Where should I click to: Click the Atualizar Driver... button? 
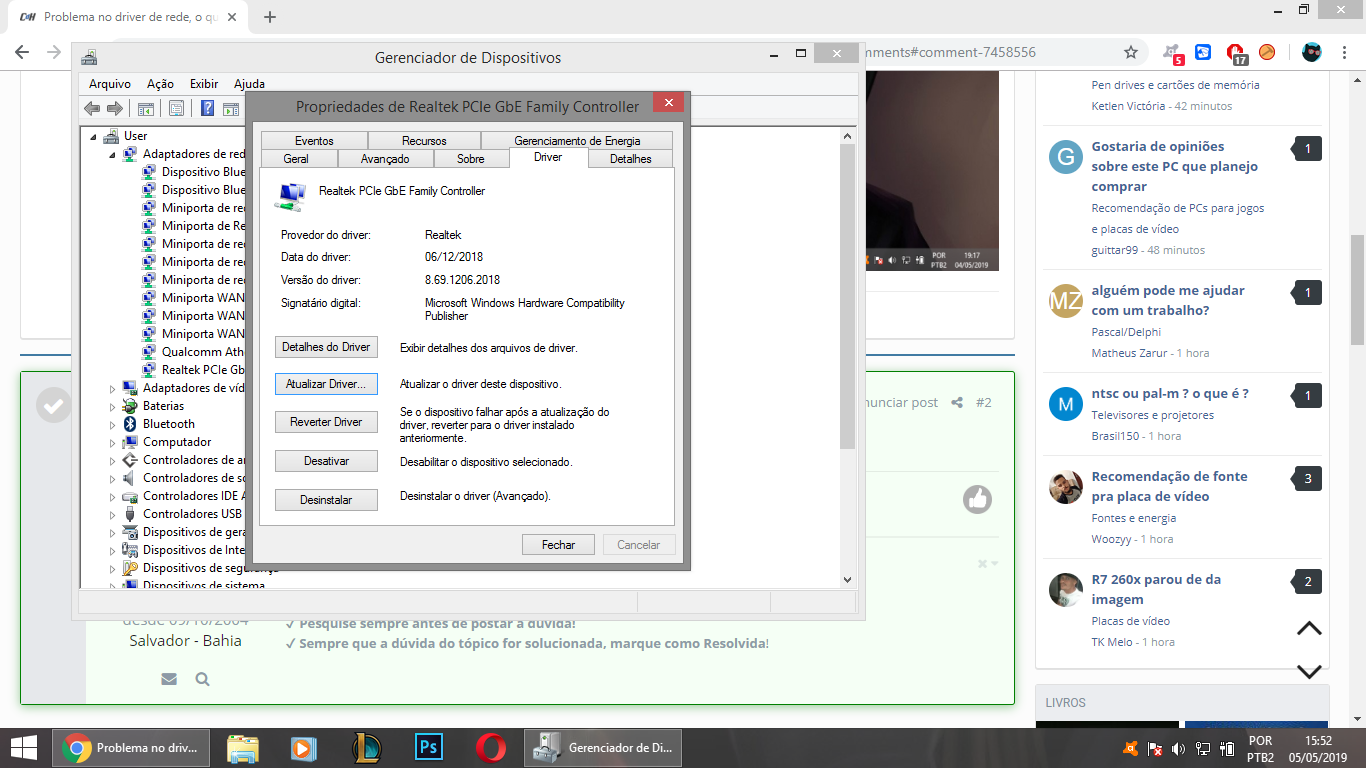[326, 383]
